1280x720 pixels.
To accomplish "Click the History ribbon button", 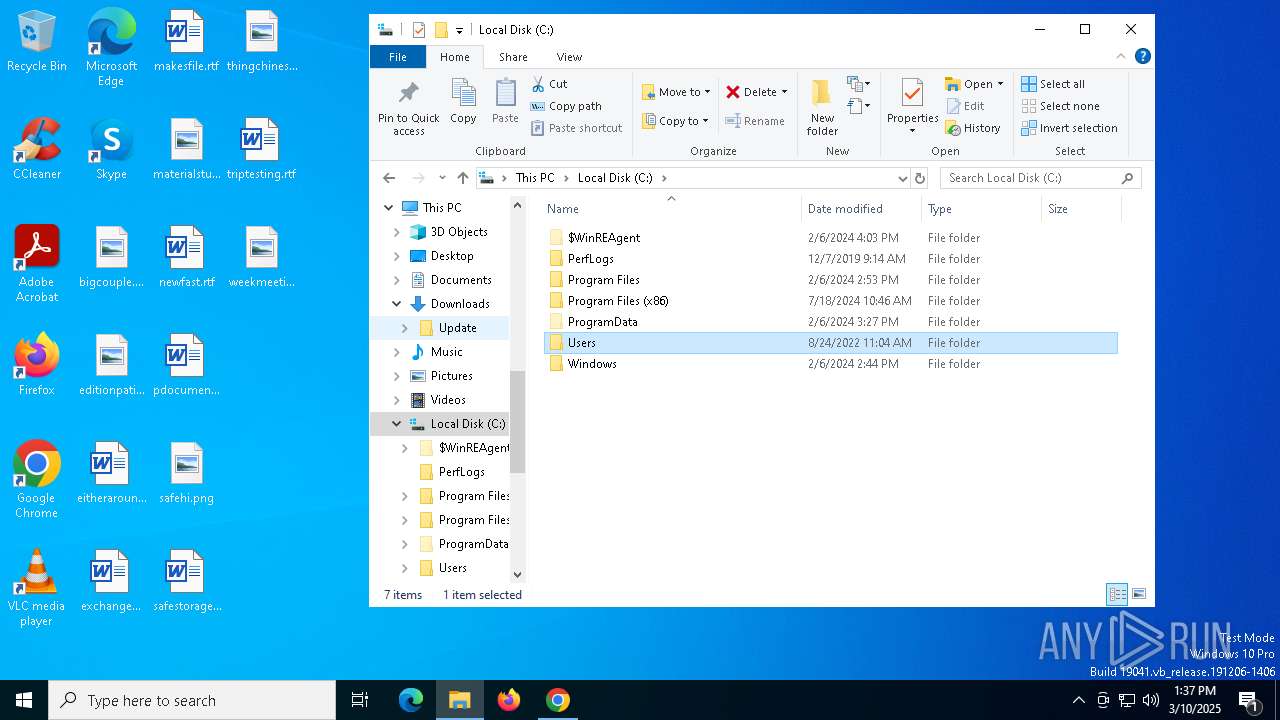I will click(x=972, y=128).
